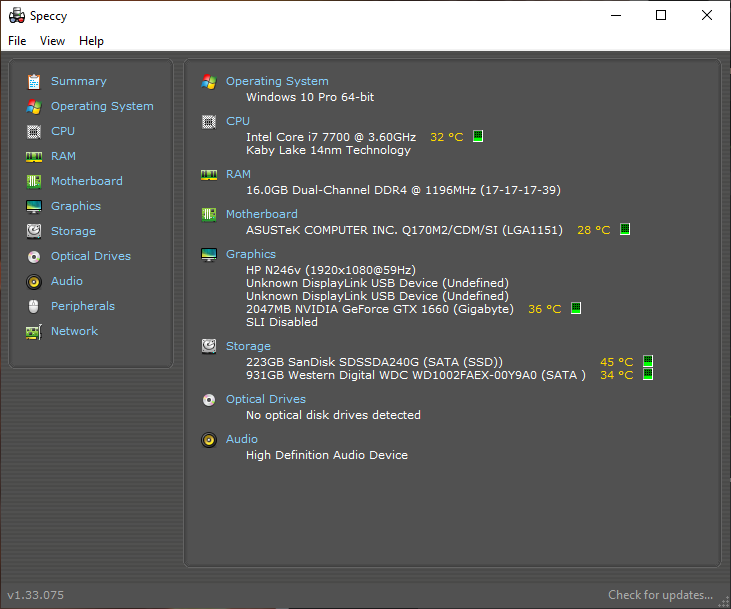Screen dimensions: 731x609
Task: Click the Speccy app icon in title bar
Action: pyautogui.click(x=17, y=15)
